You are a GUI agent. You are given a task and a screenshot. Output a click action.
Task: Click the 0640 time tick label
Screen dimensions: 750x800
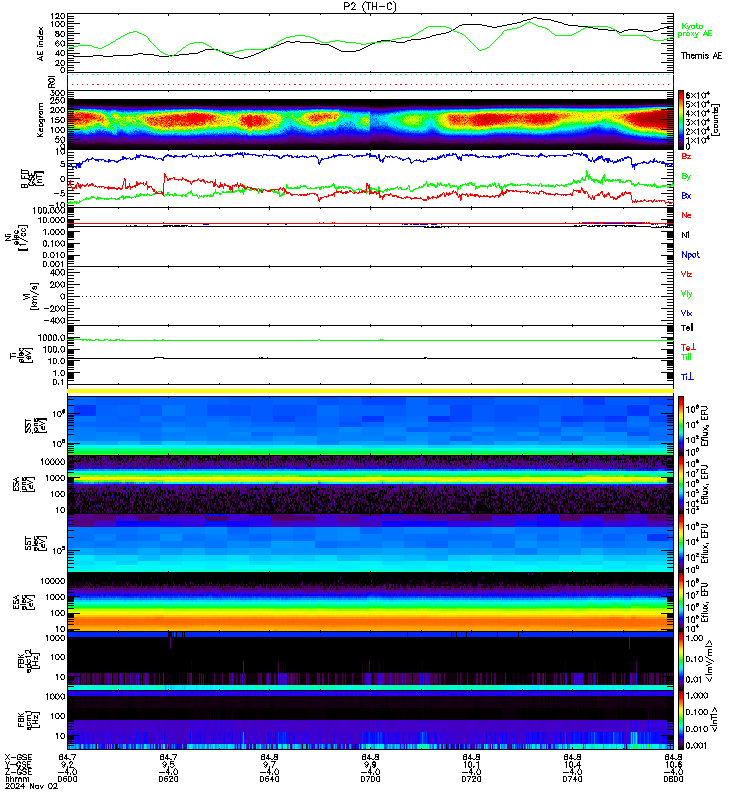(x=269, y=779)
